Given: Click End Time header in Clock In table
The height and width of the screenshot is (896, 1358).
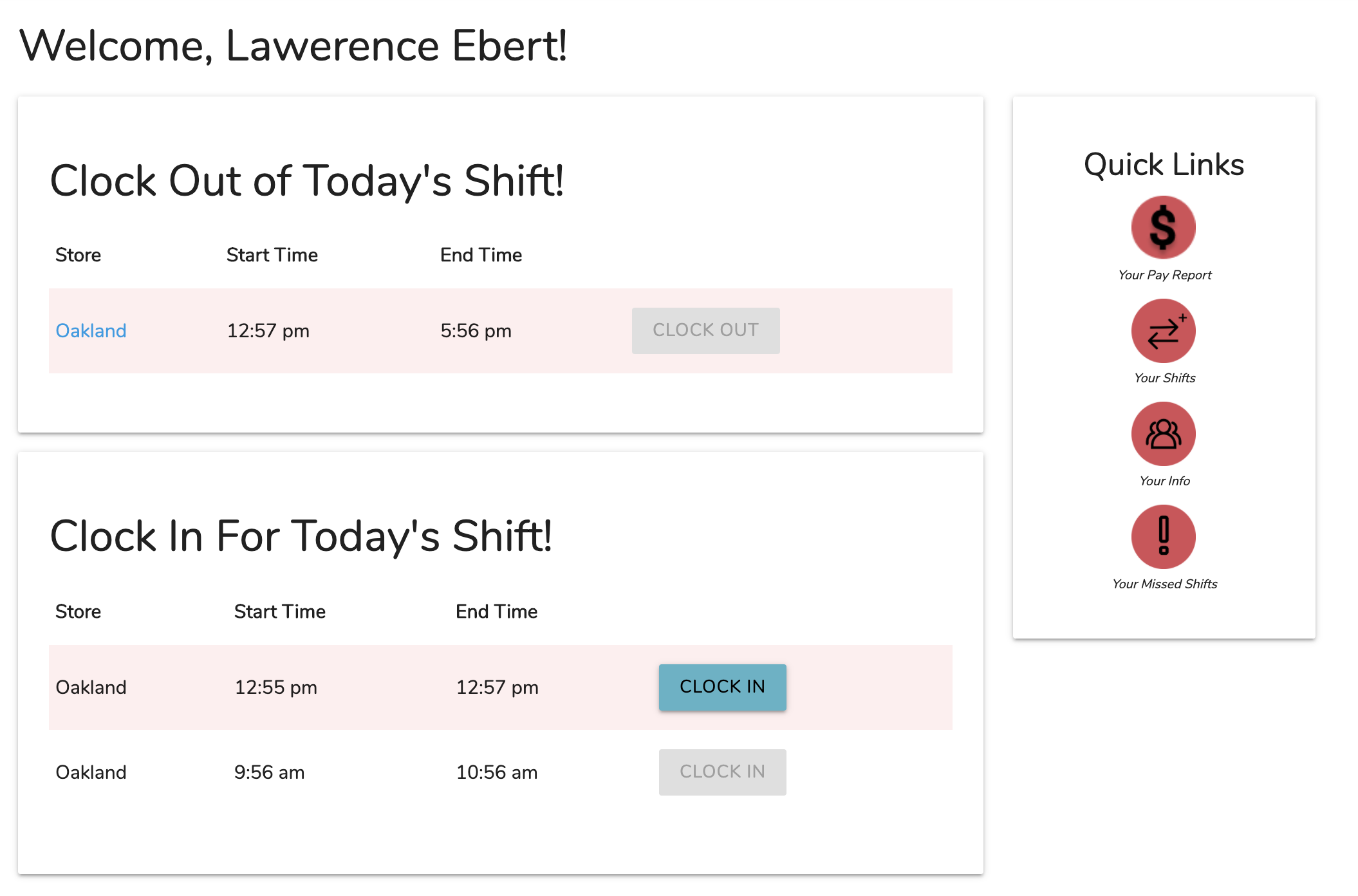Looking at the screenshot, I should click(496, 611).
